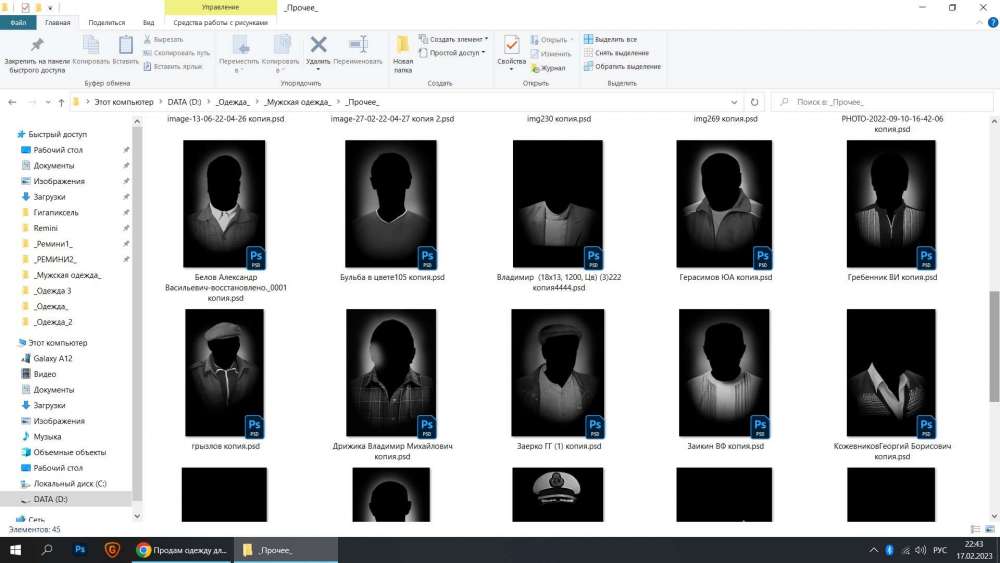The image size is (1000, 563).
Task: Click the volume speaker tray icon
Action: point(920,550)
